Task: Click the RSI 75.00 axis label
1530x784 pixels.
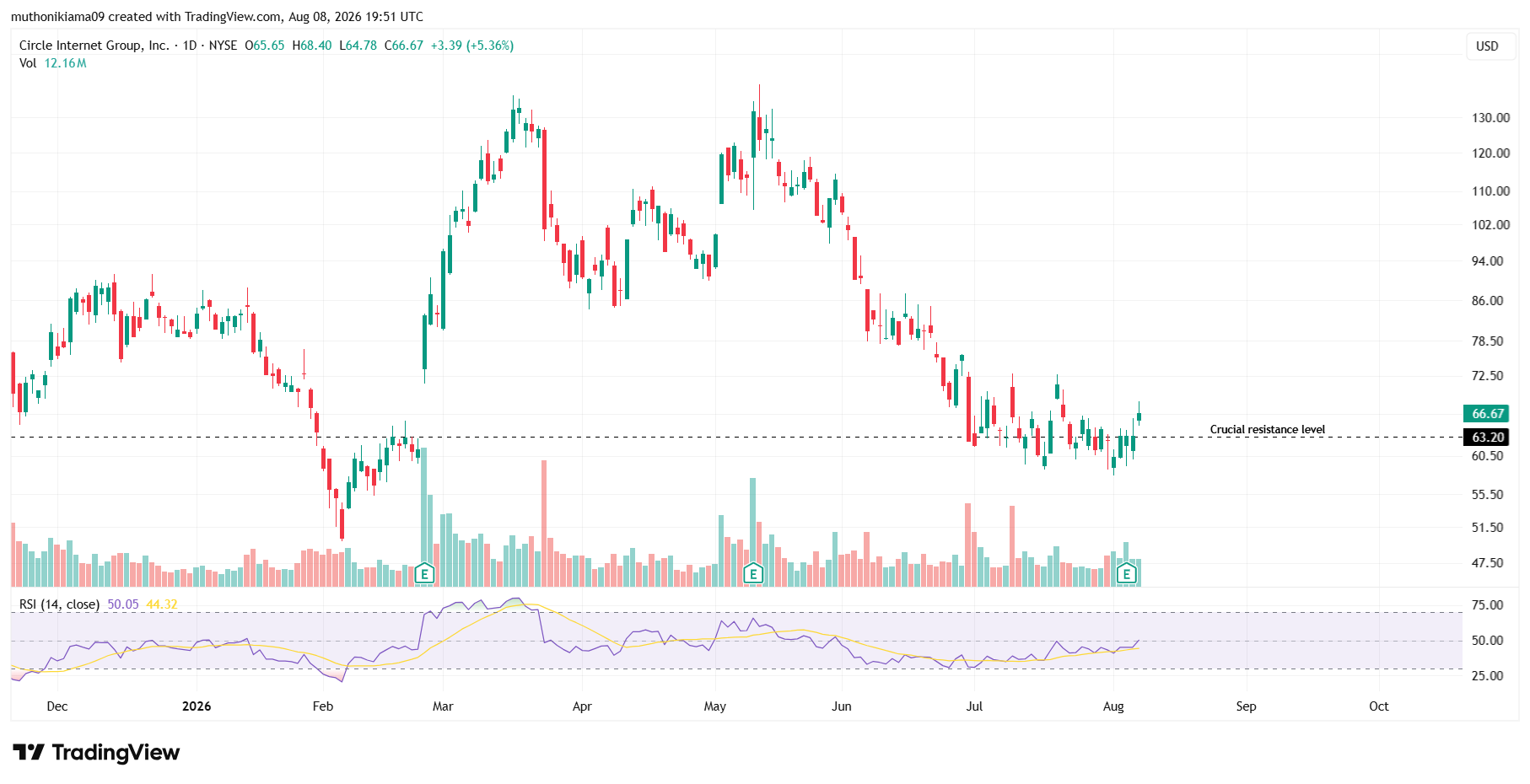Action: tap(1488, 604)
